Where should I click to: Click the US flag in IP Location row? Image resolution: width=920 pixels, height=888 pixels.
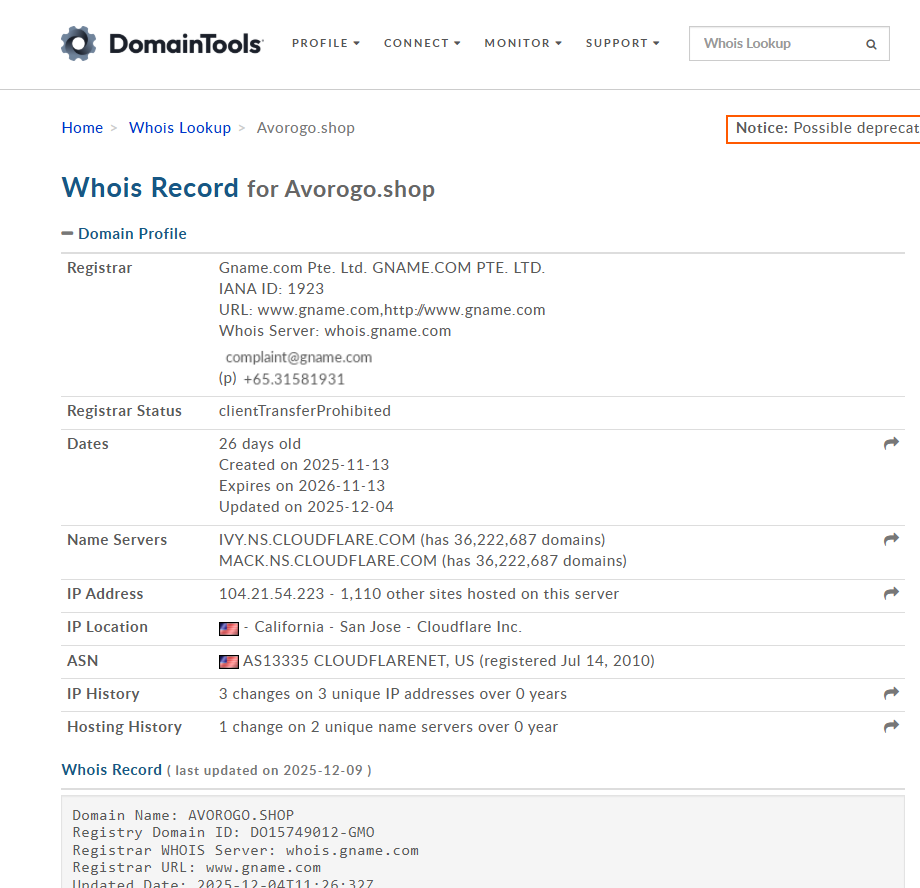click(x=229, y=628)
